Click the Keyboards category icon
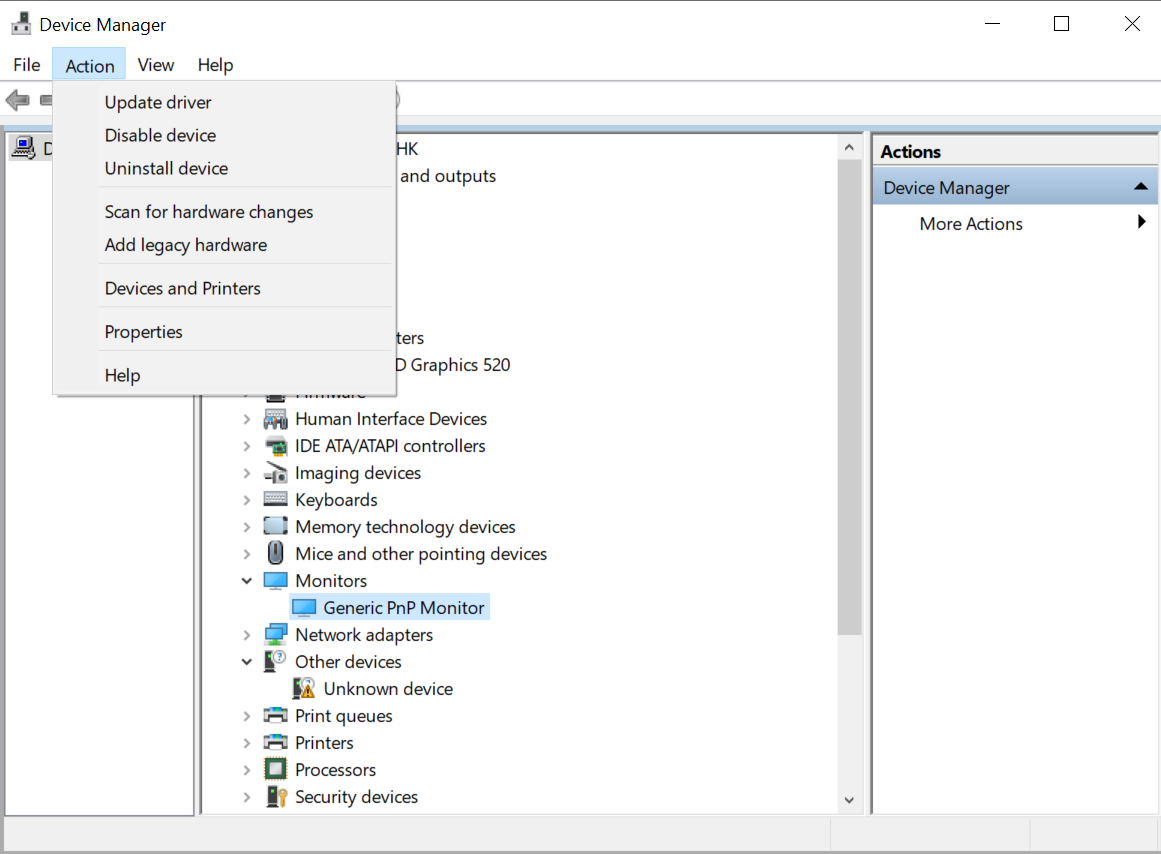 pos(274,499)
